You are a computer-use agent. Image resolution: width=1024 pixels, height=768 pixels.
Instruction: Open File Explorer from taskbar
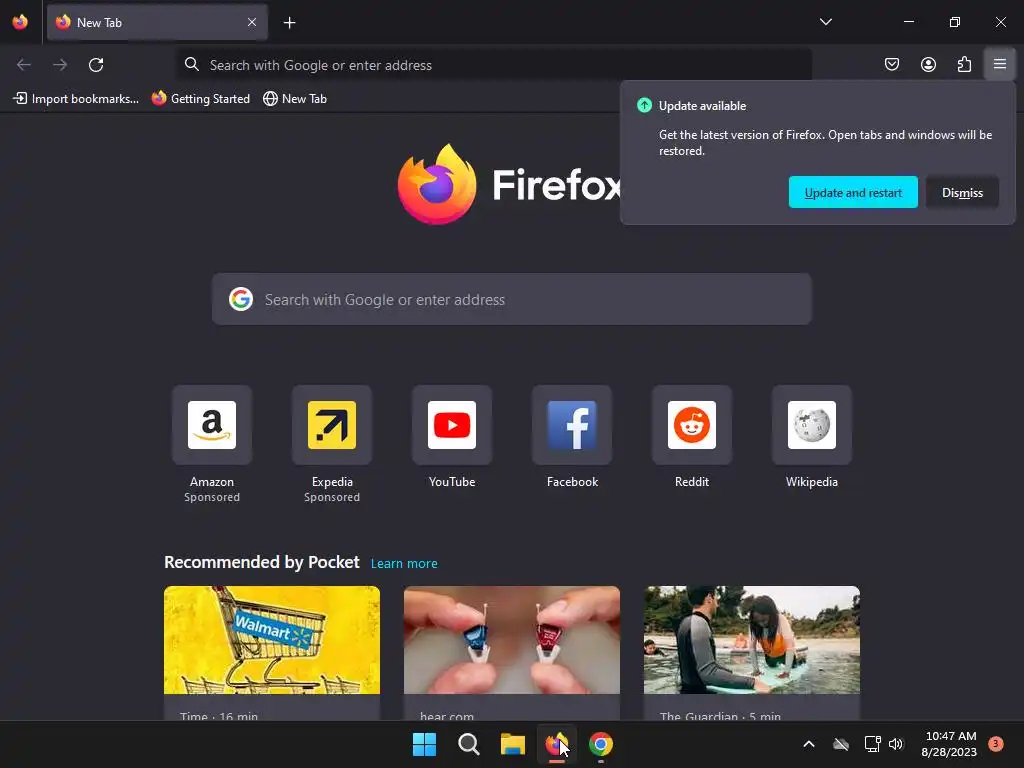513,744
